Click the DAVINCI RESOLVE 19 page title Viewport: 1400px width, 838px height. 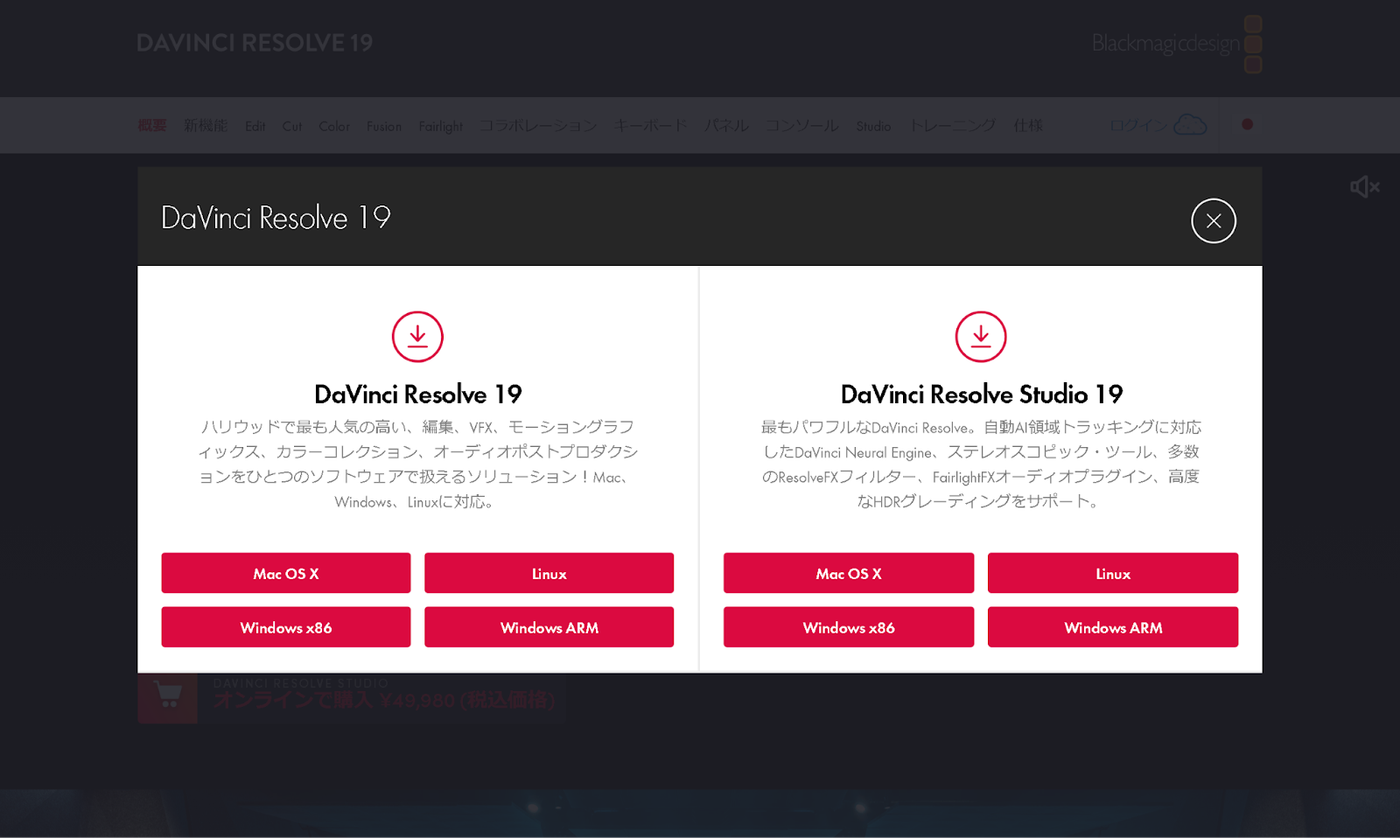click(x=255, y=43)
